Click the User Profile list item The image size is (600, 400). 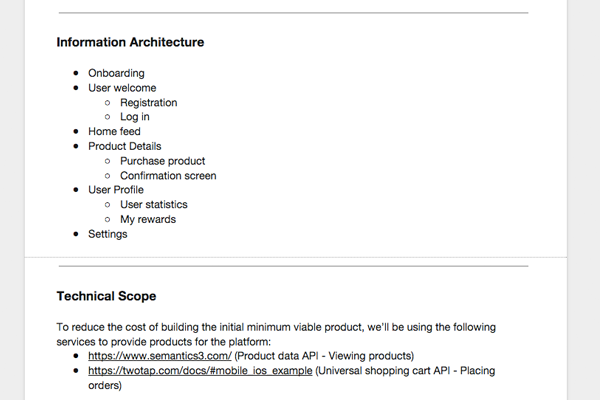[116, 190]
